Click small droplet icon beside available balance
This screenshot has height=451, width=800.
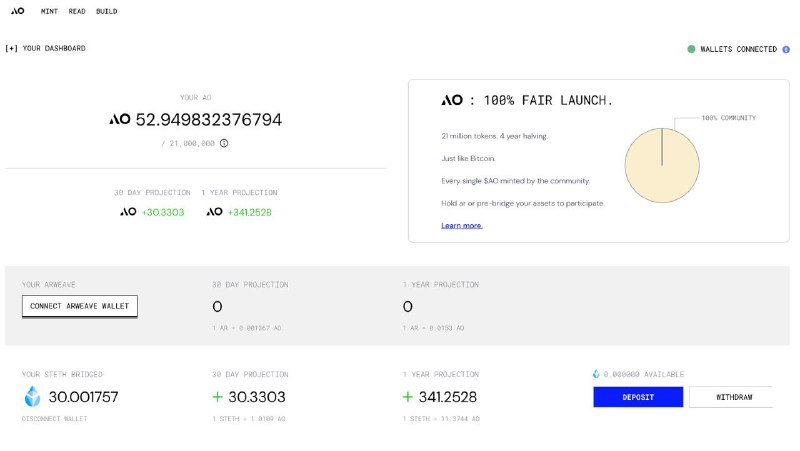pyautogui.click(x=596, y=374)
